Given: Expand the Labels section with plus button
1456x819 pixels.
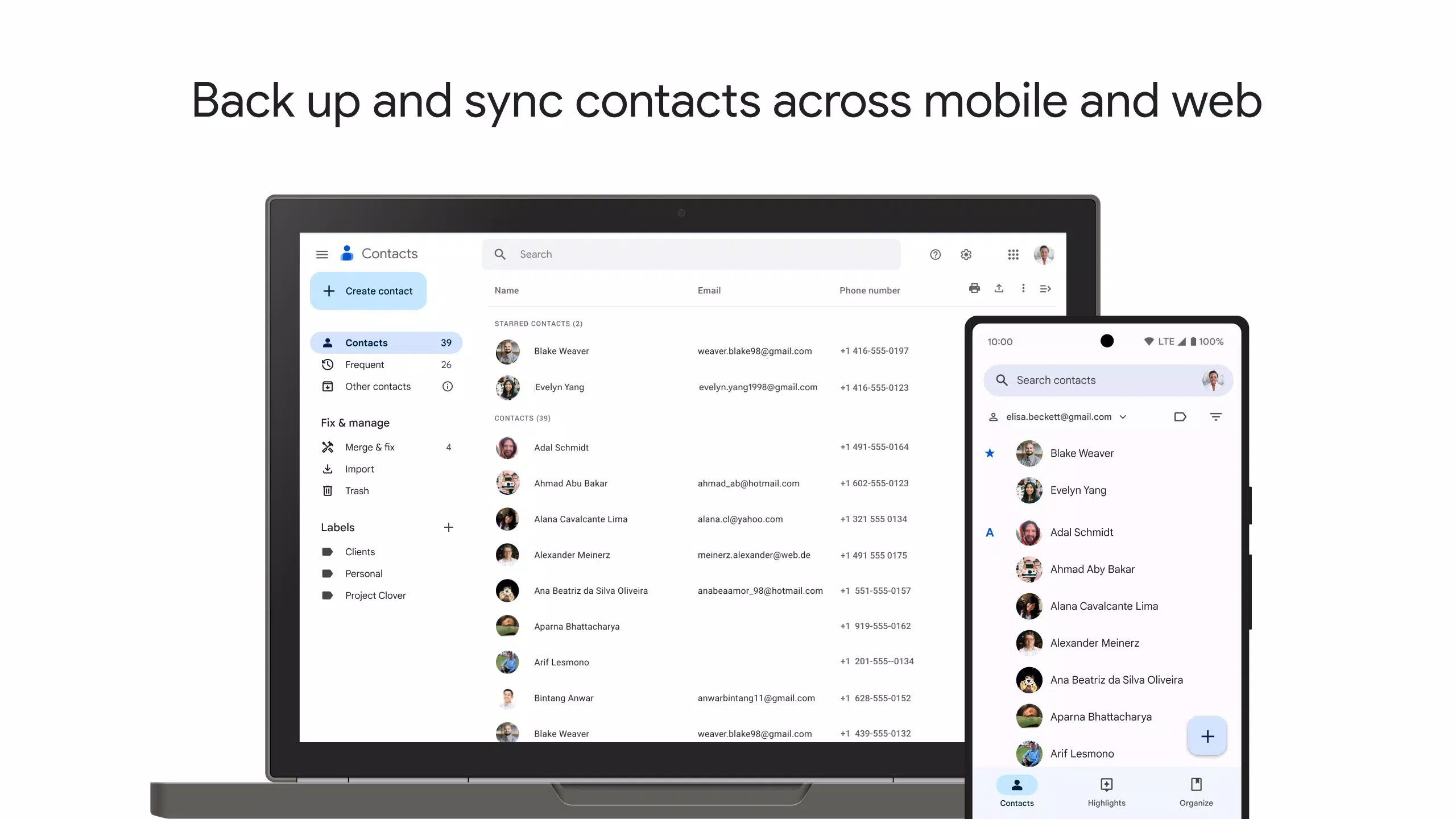Looking at the screenshot, I should (x=448, y=527).
